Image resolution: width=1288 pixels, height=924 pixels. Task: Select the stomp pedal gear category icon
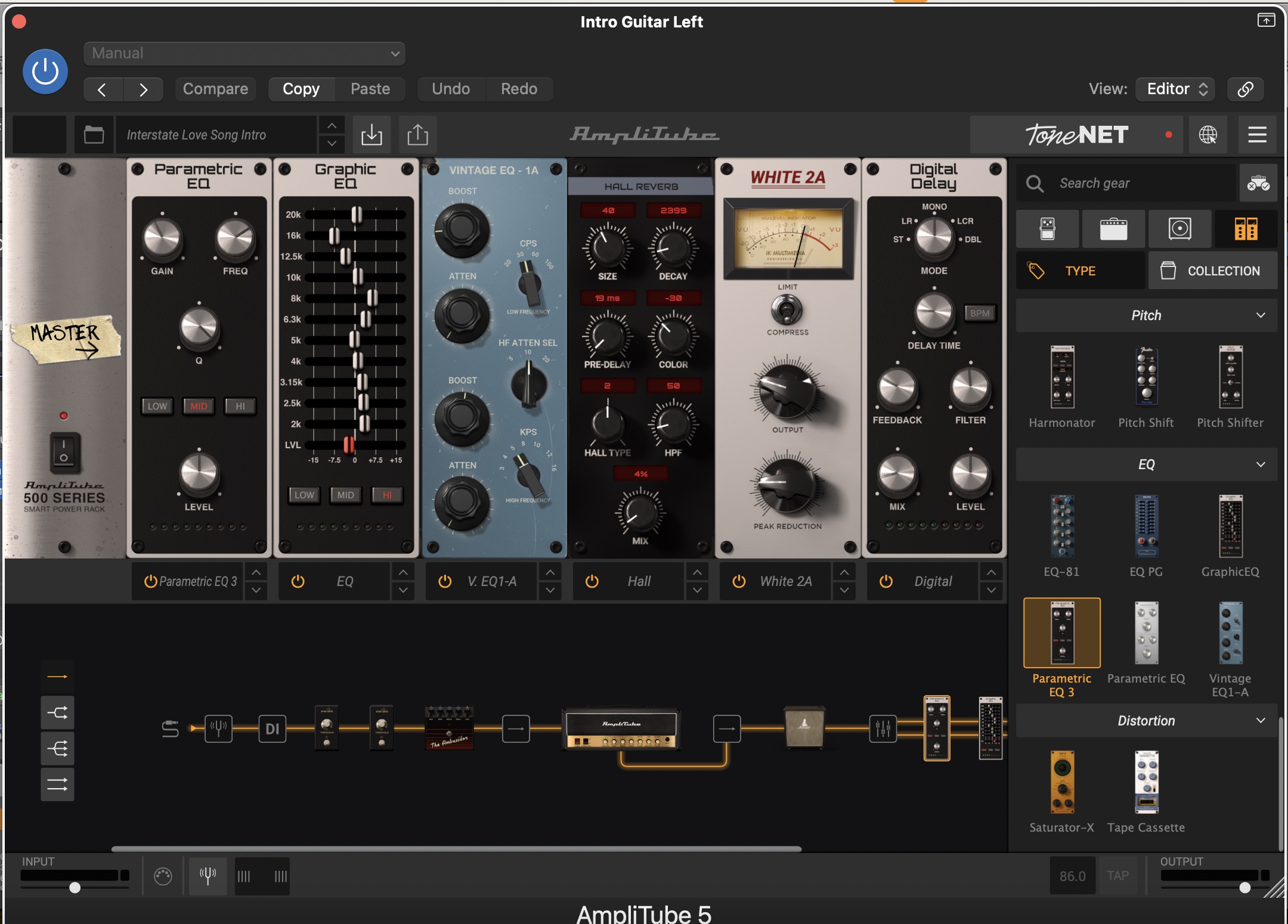[1048, 228]
